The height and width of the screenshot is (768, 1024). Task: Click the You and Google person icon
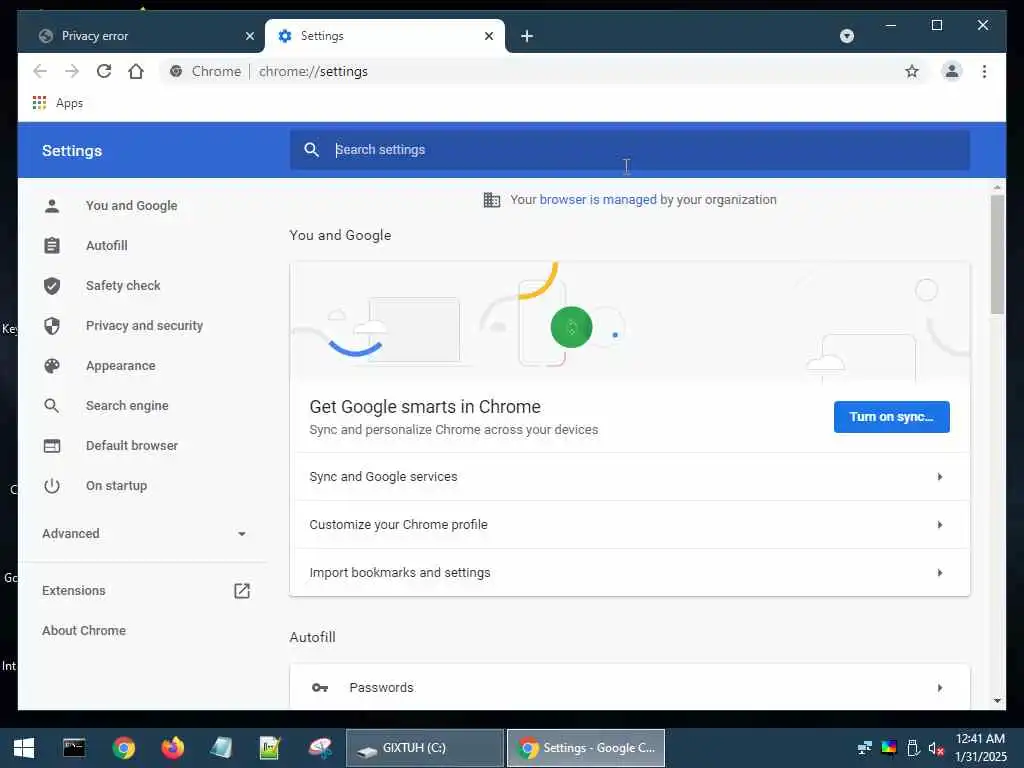pos(52,206)
